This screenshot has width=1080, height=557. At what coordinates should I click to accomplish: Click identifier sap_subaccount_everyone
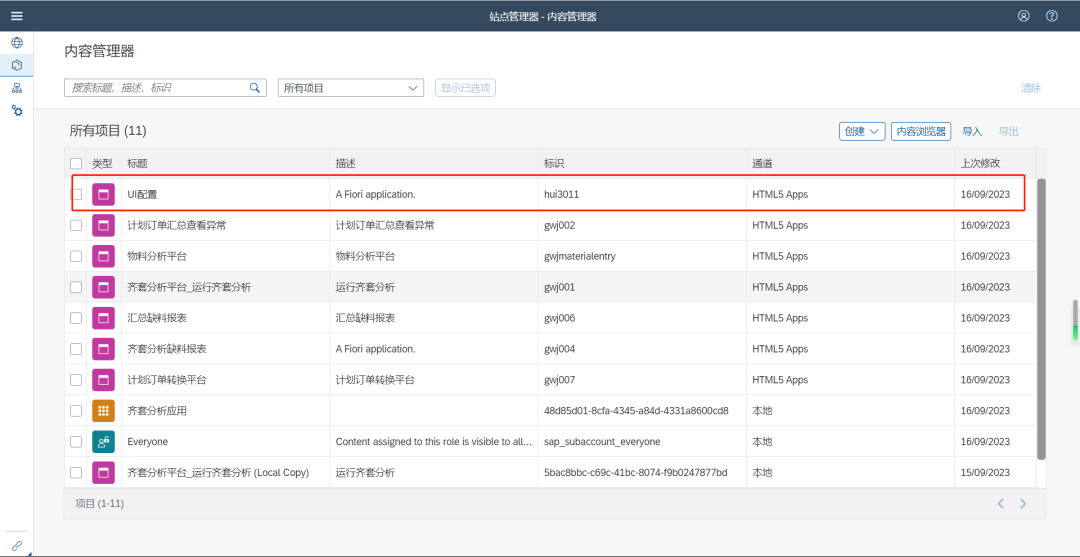[602, 441]
